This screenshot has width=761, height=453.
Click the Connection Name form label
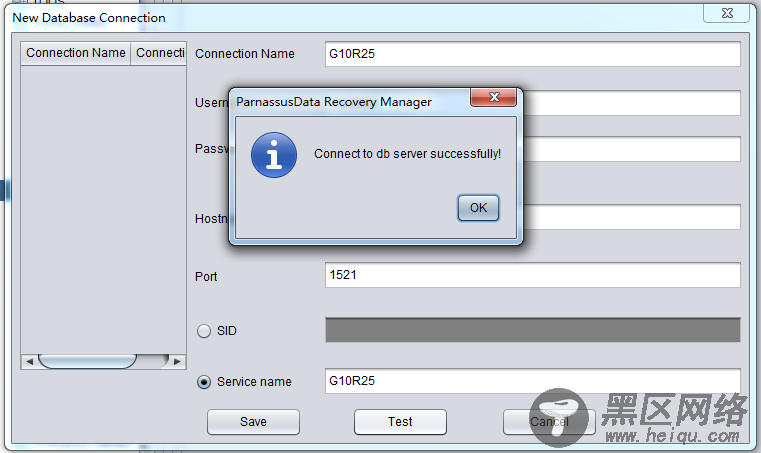[x=245, y=54]
